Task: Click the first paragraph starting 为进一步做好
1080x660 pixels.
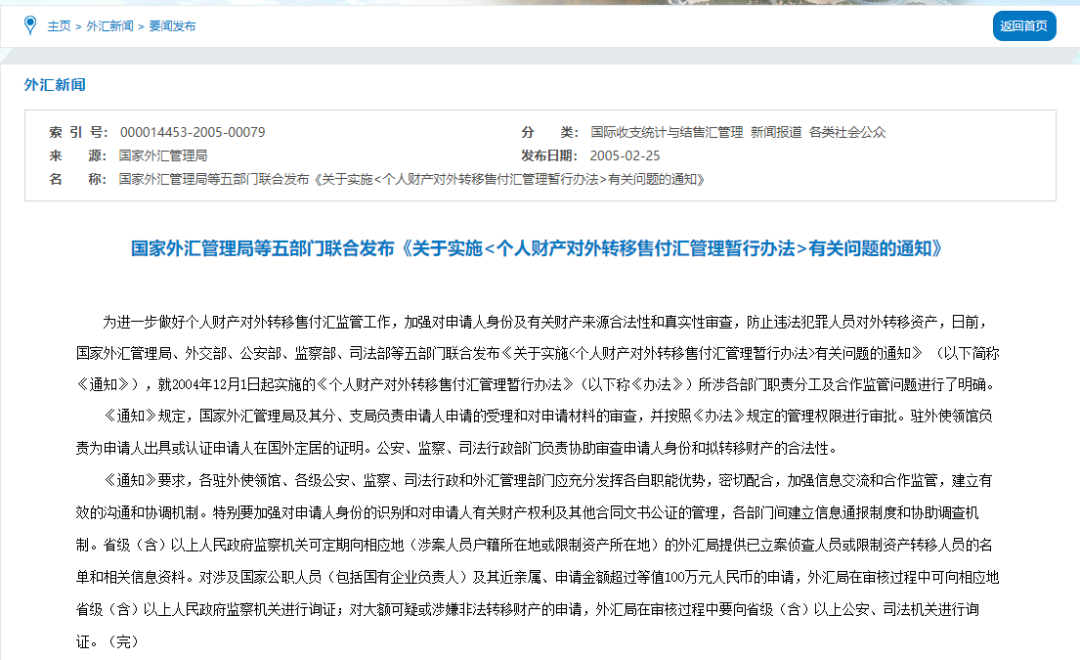Action: point(539,353)
